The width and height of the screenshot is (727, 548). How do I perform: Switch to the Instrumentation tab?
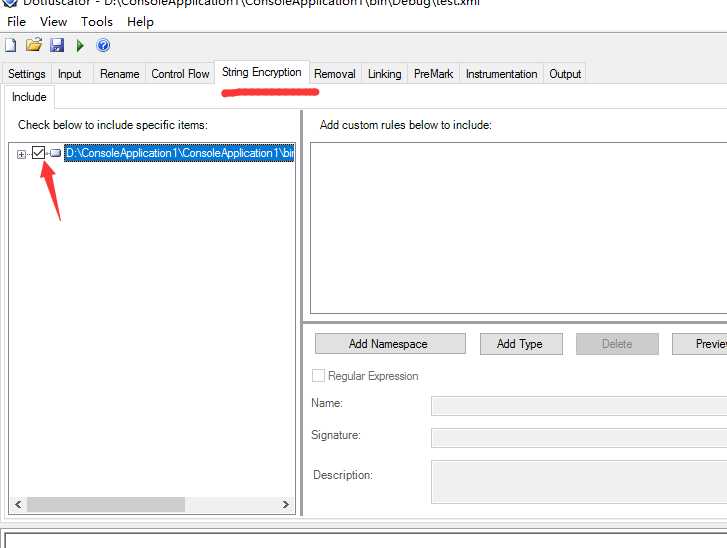501,74
